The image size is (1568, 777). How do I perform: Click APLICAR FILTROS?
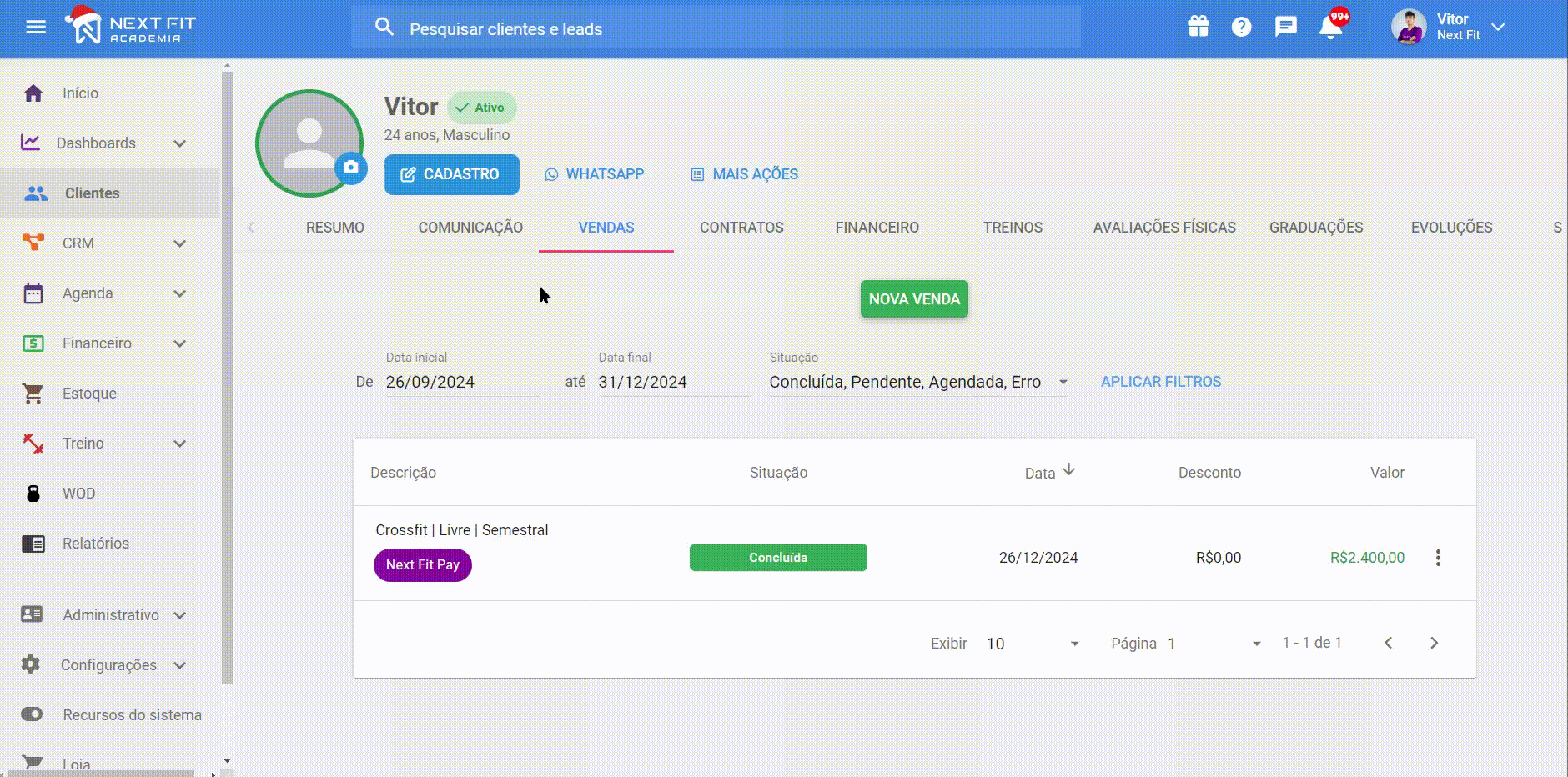click(1161, 382)
